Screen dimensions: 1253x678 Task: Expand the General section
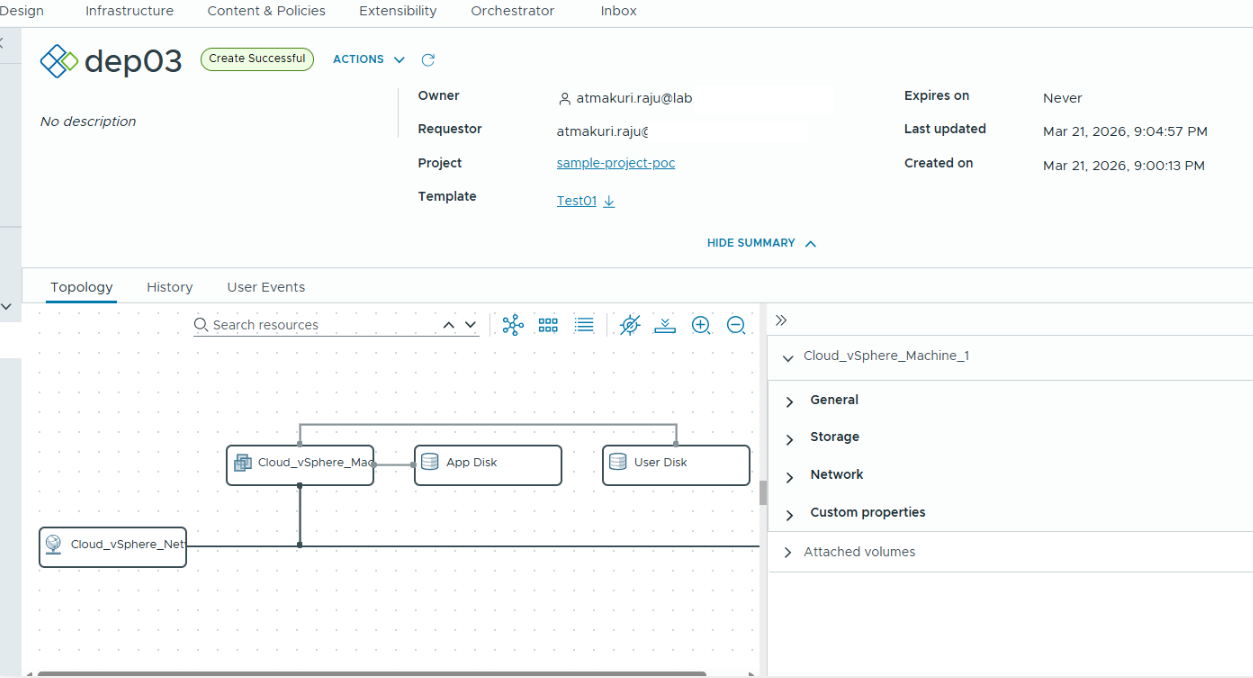coord(834,400)
